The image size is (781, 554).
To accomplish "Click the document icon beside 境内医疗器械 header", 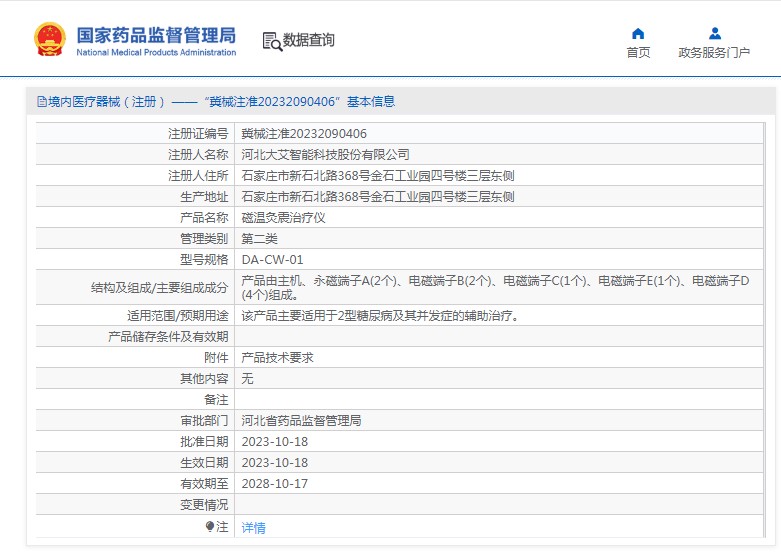I will pyautogui.click(x=41, y=102).
